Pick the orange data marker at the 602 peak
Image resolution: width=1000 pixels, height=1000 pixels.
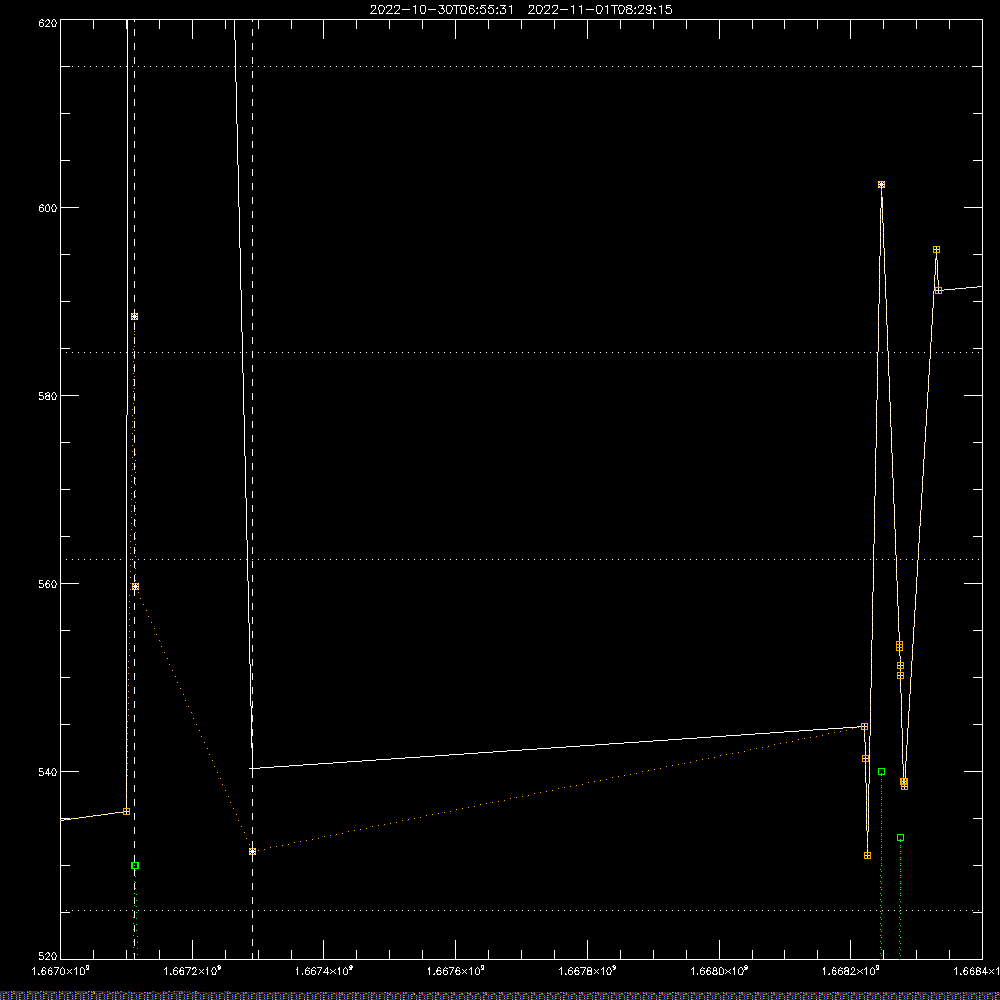(881, 185)
